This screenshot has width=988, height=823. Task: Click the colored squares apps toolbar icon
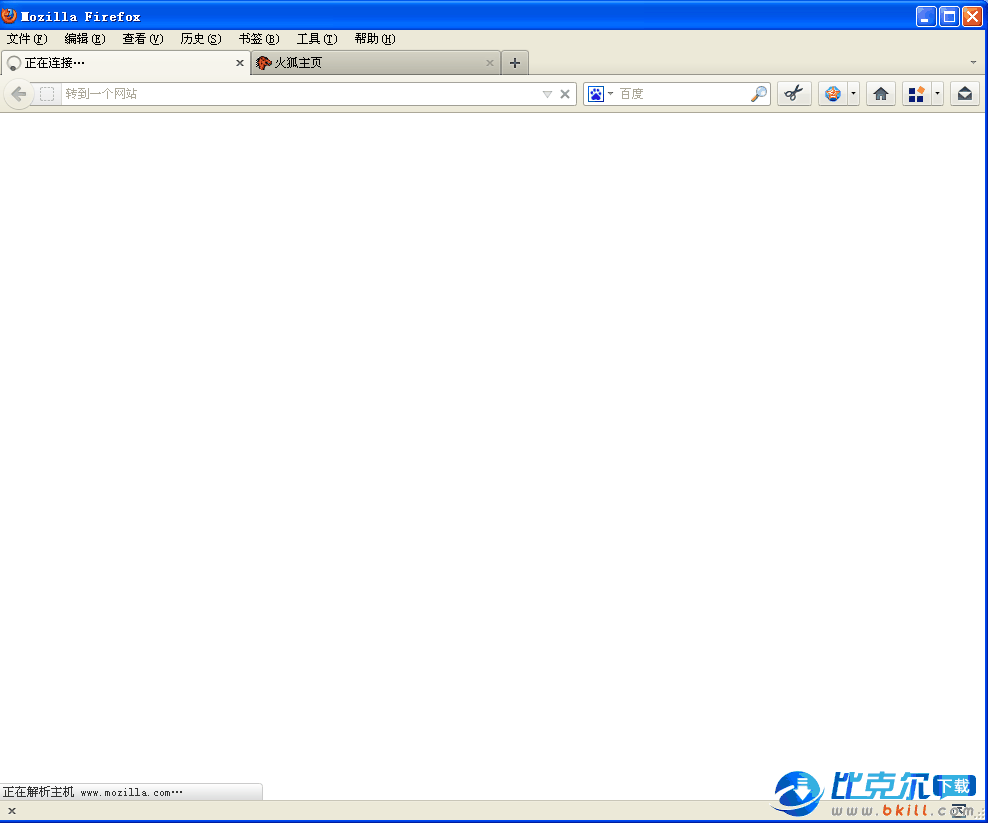click(916, 94)
